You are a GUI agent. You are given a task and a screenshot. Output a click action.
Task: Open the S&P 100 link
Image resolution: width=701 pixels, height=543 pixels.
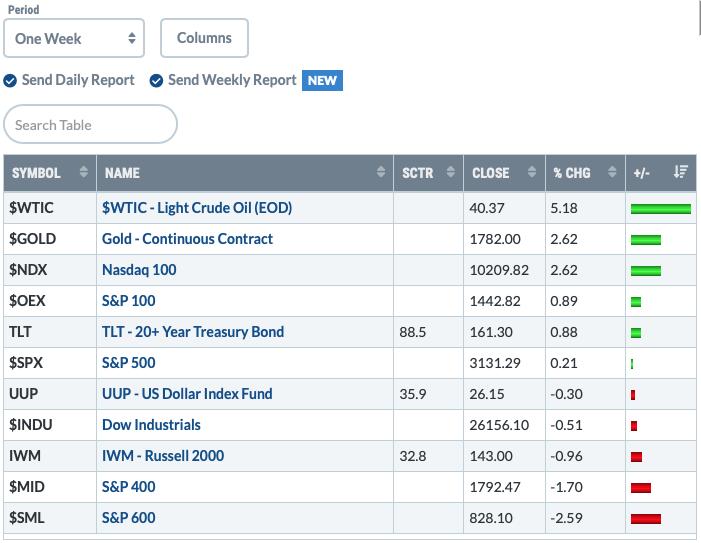(x=129, y=300)
